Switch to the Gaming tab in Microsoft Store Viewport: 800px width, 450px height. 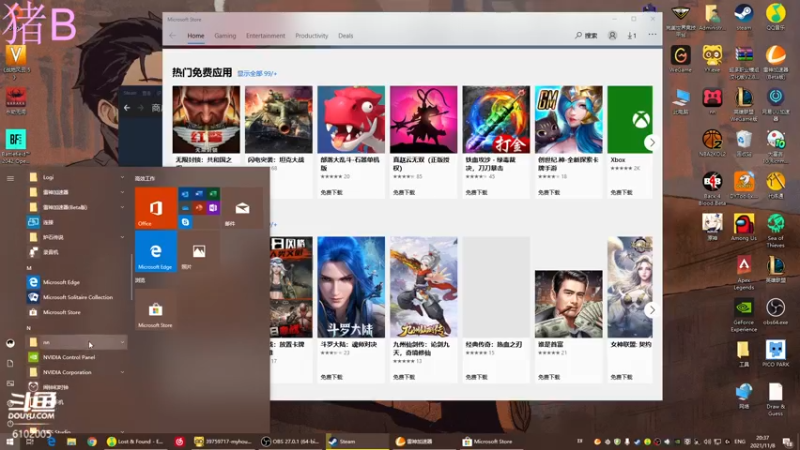225,36
